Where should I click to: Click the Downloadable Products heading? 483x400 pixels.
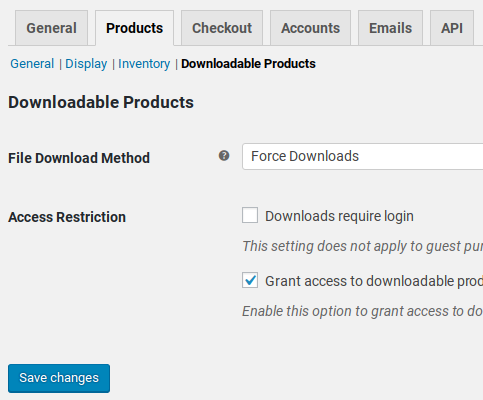pyautogui.click(x=101, y=102)
